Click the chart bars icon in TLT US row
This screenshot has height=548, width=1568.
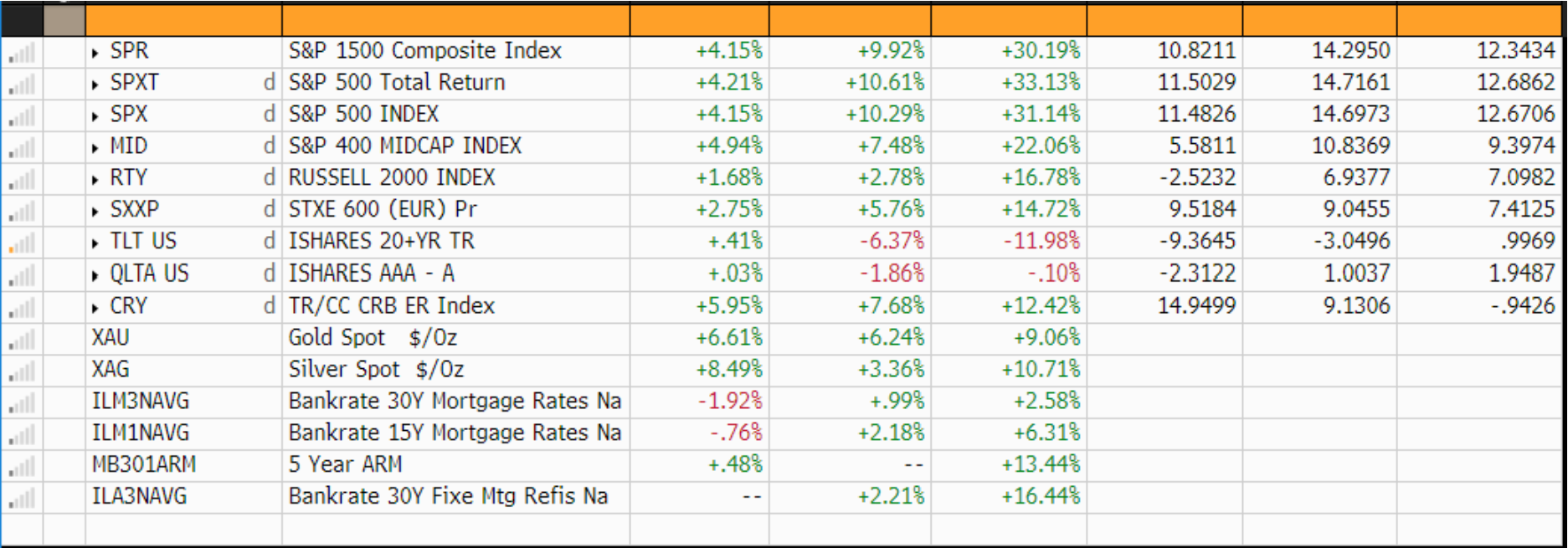[x=23, y=243]
